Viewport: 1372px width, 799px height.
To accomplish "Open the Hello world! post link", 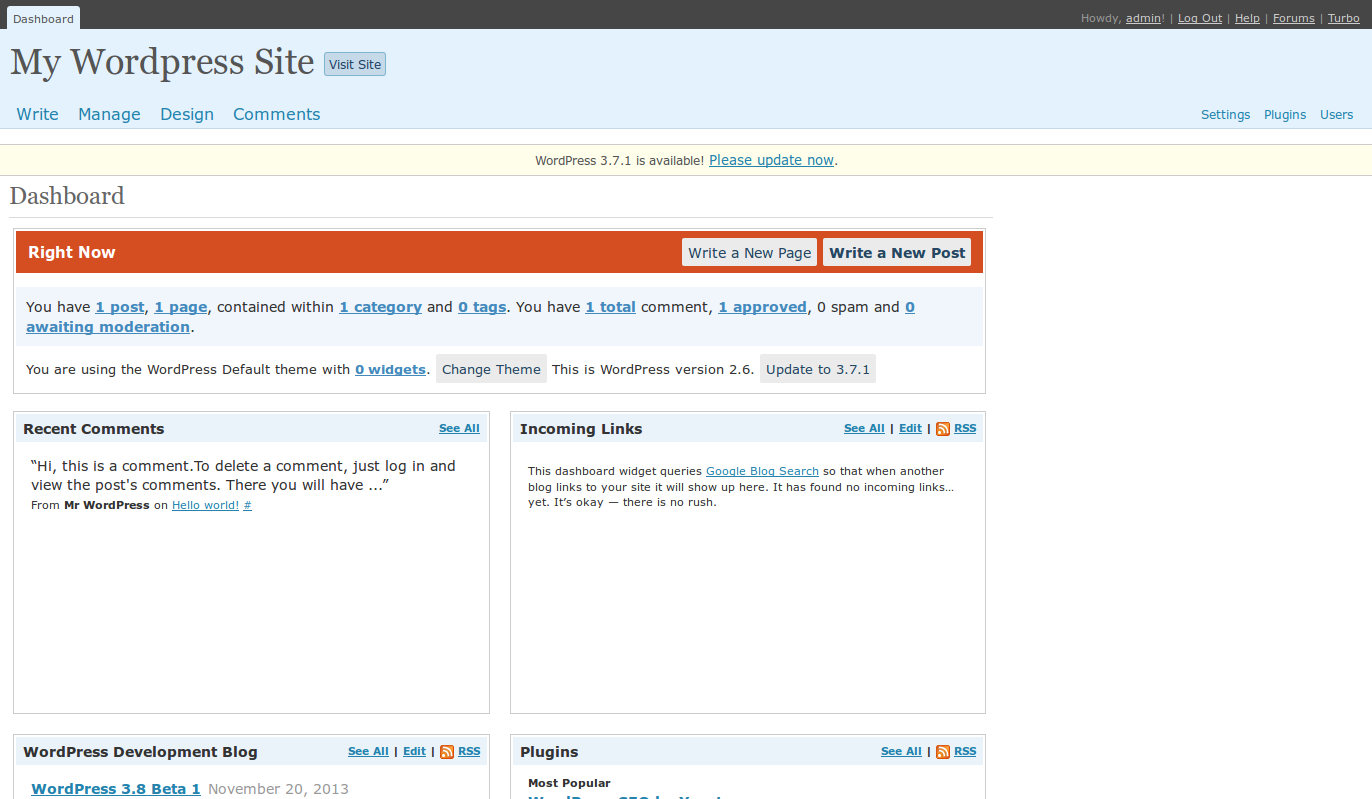I will click(205, 505).
